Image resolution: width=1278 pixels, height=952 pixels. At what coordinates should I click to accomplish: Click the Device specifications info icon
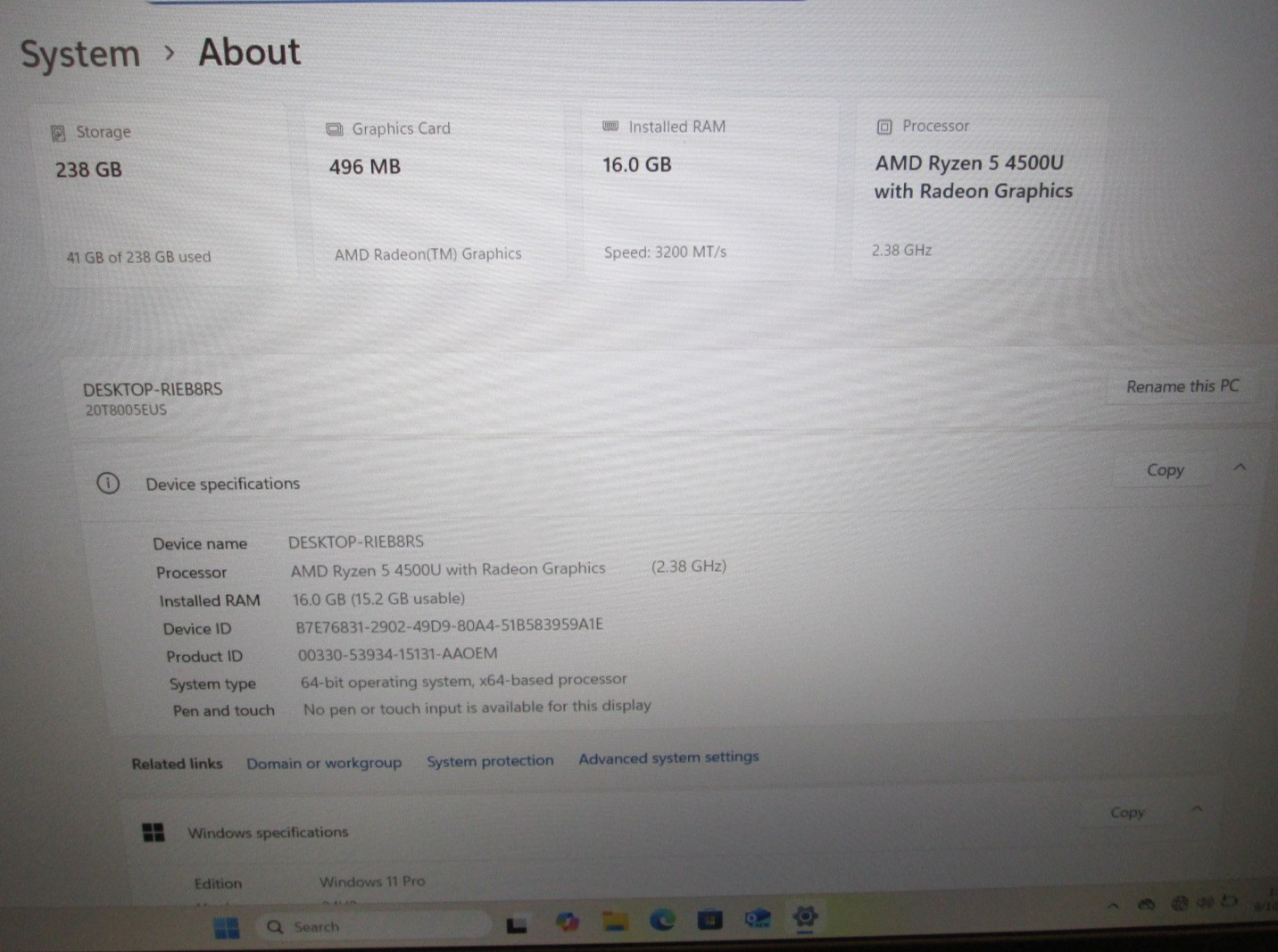pos(108,484)
